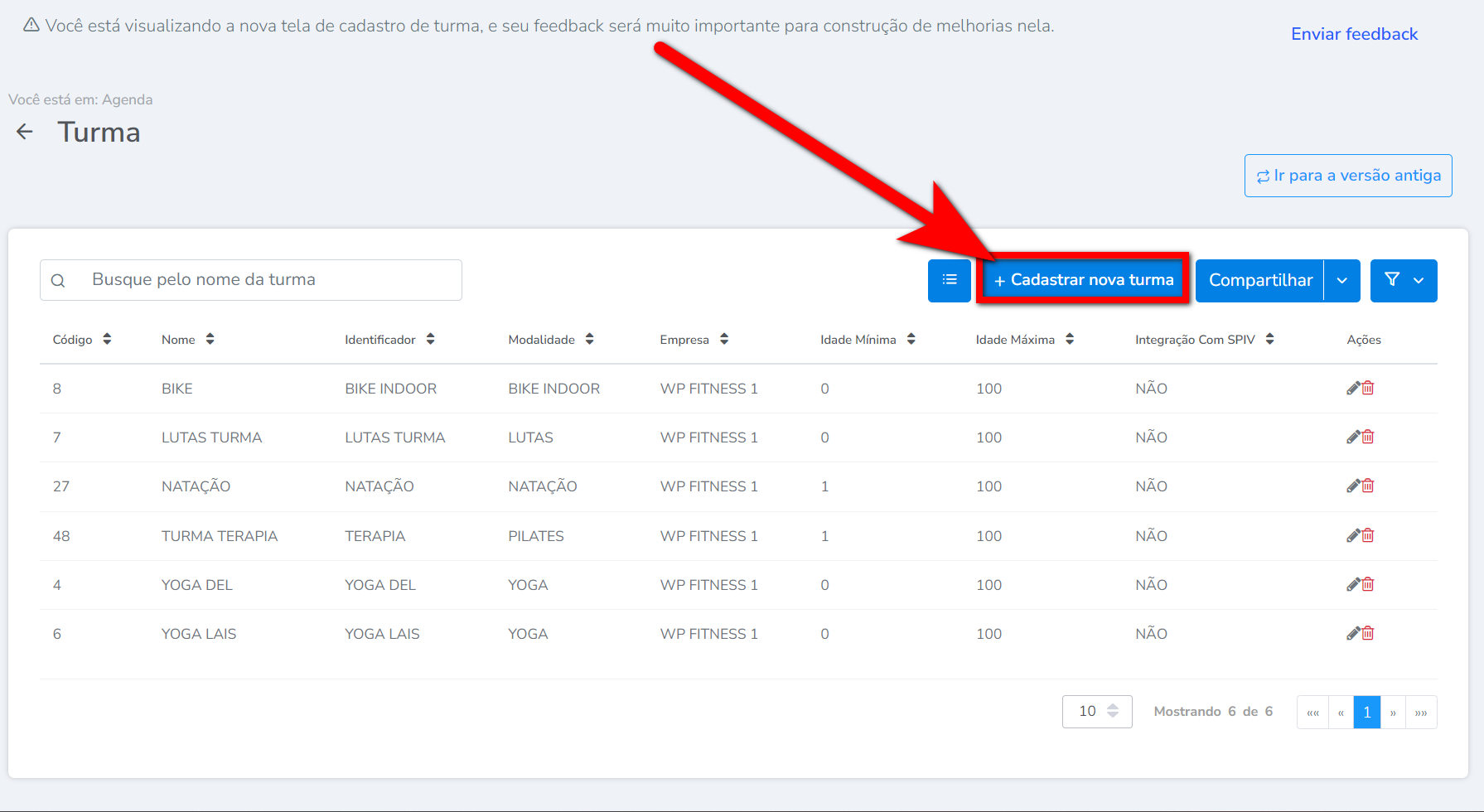Change the rows per page stepper
Viewport: 1484px width, 812px height.
pos(1113,711)
